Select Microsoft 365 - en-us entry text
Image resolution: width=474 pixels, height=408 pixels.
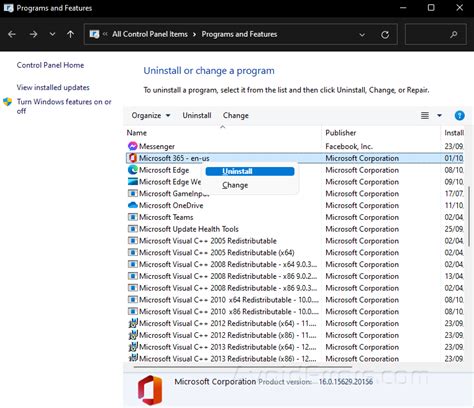click(174, 158)
